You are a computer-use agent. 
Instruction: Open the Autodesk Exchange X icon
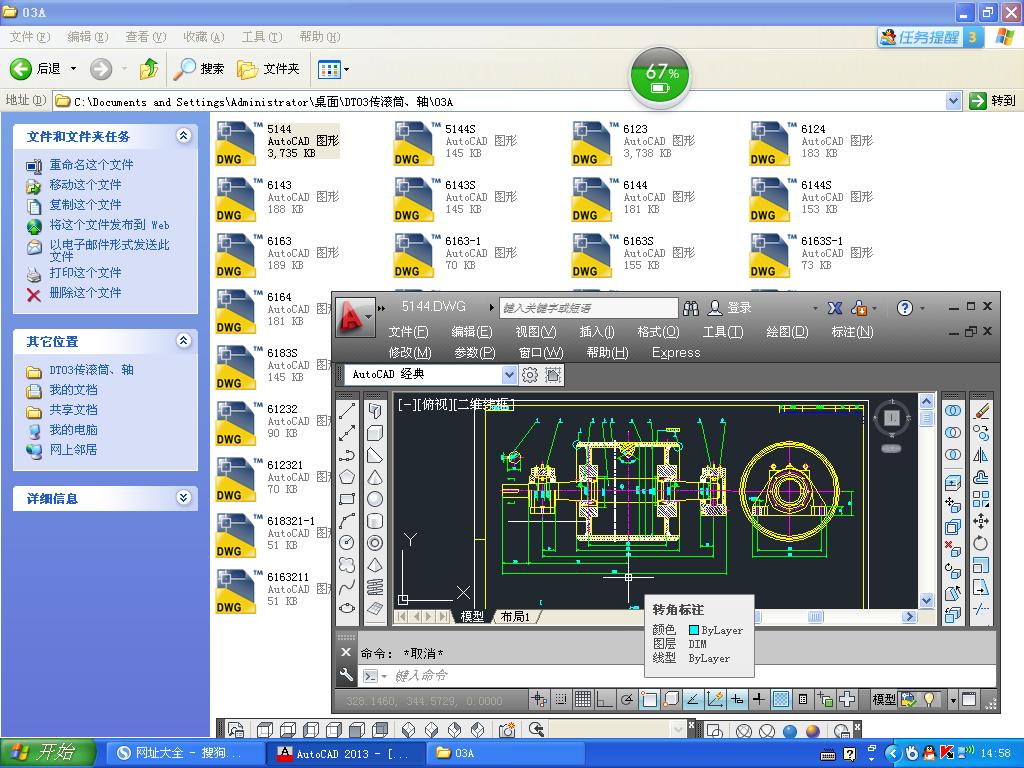835,308
